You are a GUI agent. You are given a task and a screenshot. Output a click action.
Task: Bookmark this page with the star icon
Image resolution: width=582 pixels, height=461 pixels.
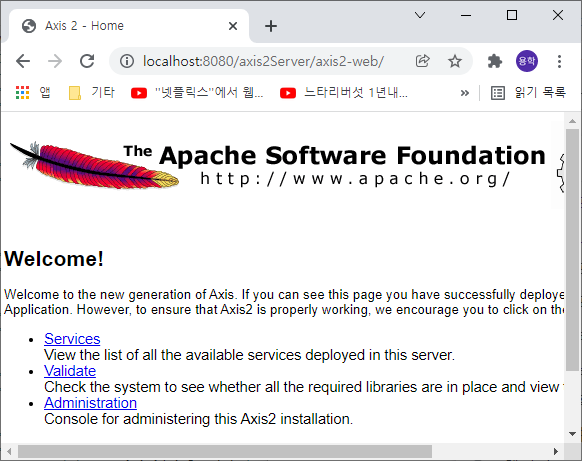click(x=455, y=61)
